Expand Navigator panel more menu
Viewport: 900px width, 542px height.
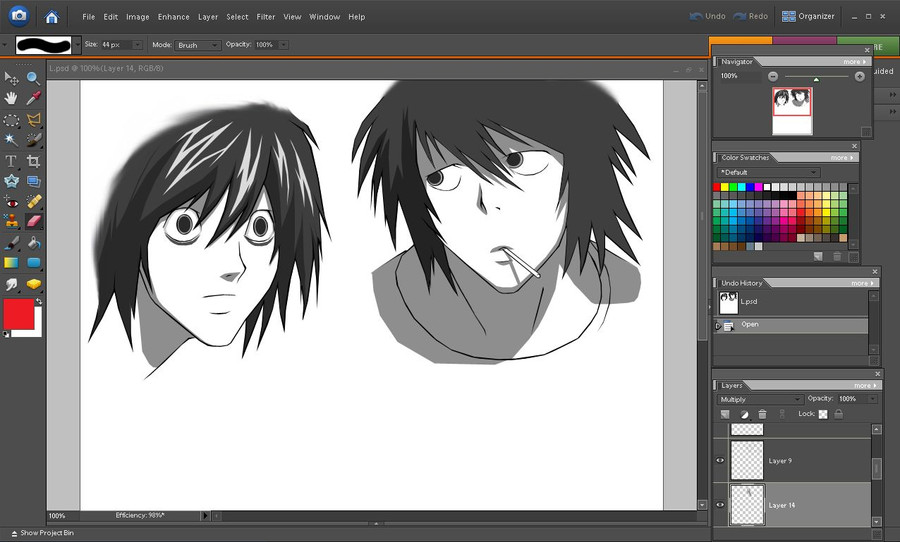pyautogui.click(x=854, y=61)
